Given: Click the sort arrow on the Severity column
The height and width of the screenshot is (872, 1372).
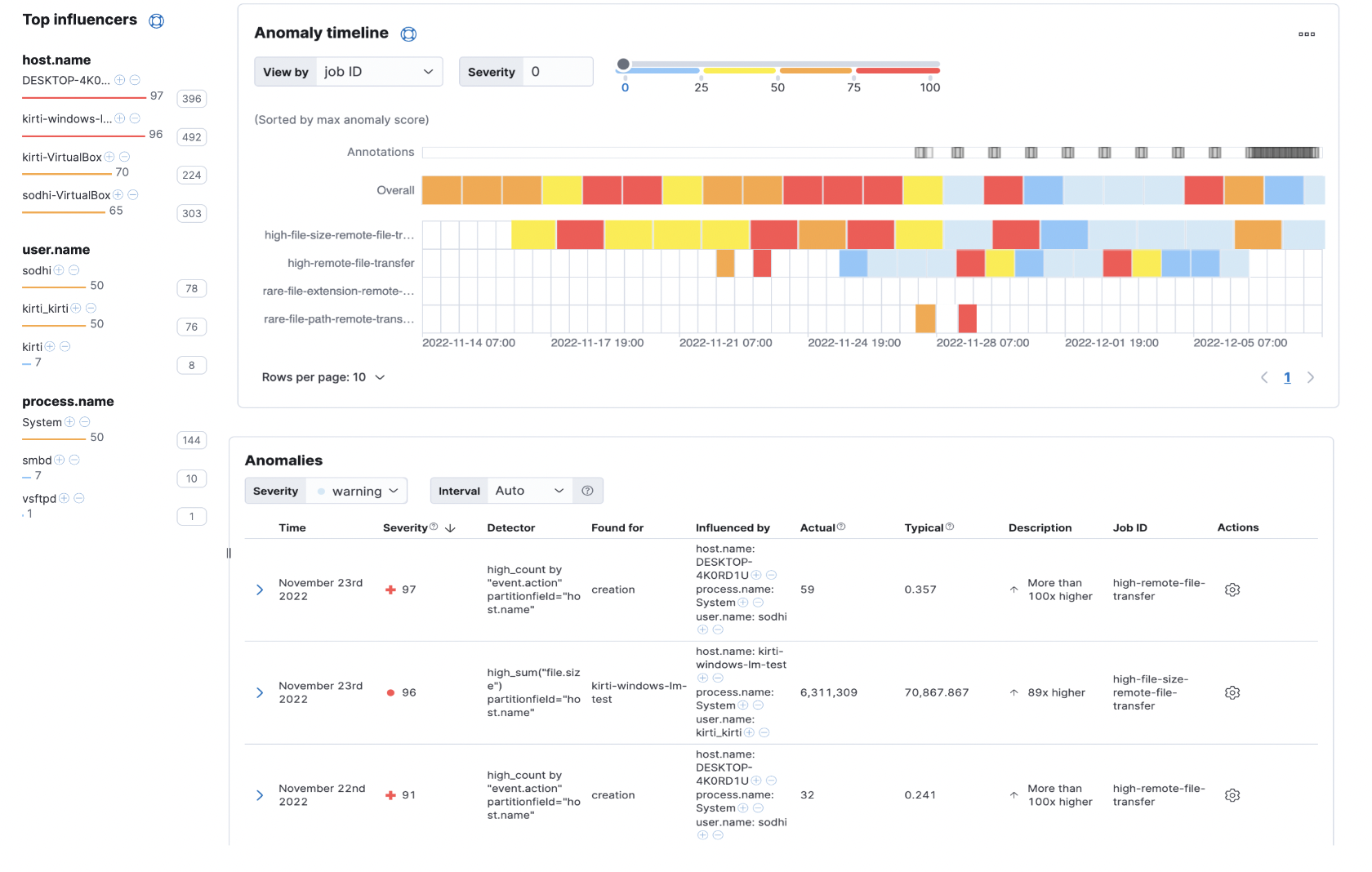Looking at the screenshot, I should (450, 527).
